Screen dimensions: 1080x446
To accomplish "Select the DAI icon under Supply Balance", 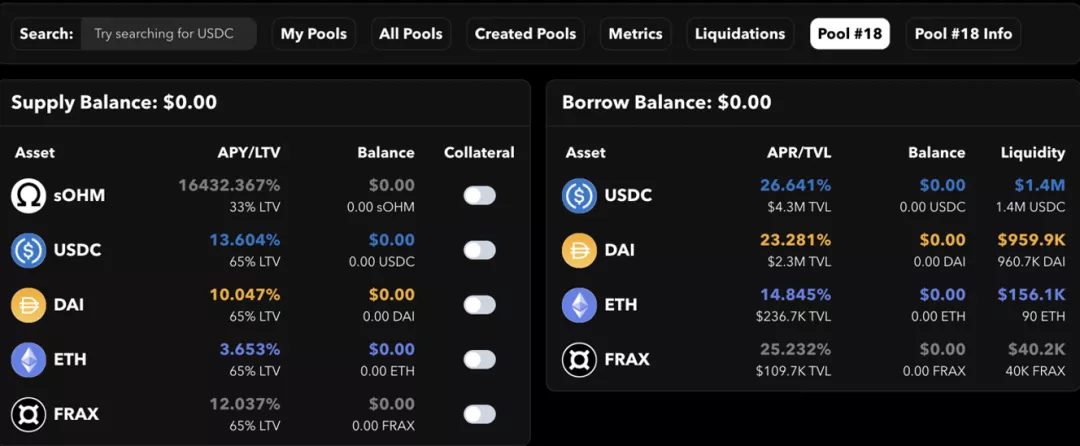I will pos(28,305).
